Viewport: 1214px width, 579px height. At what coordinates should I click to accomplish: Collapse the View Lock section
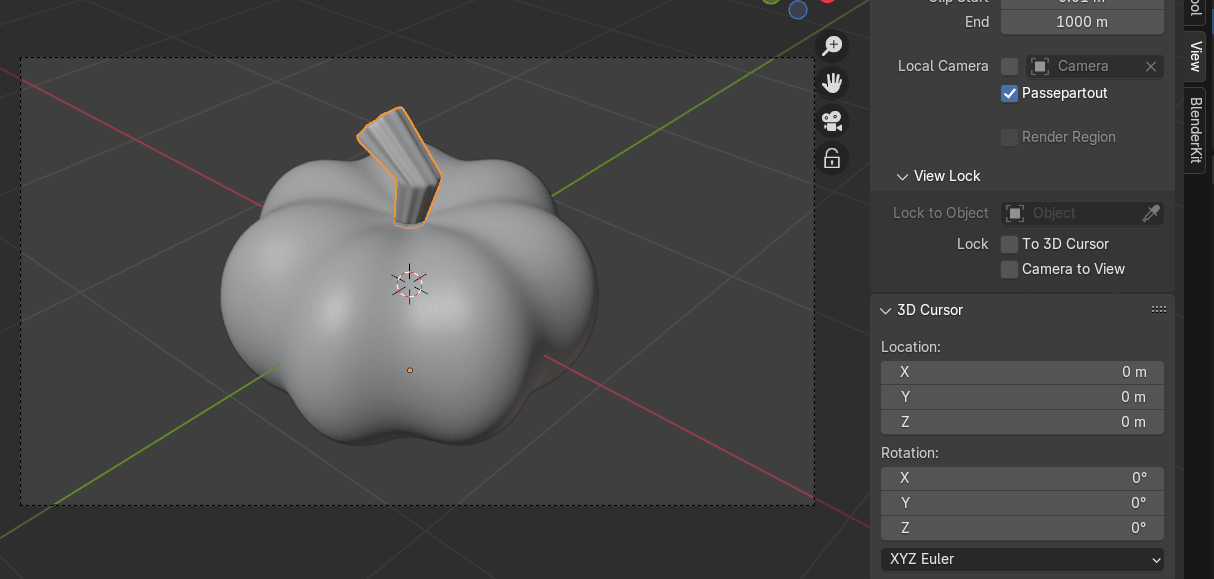(903, 176)
